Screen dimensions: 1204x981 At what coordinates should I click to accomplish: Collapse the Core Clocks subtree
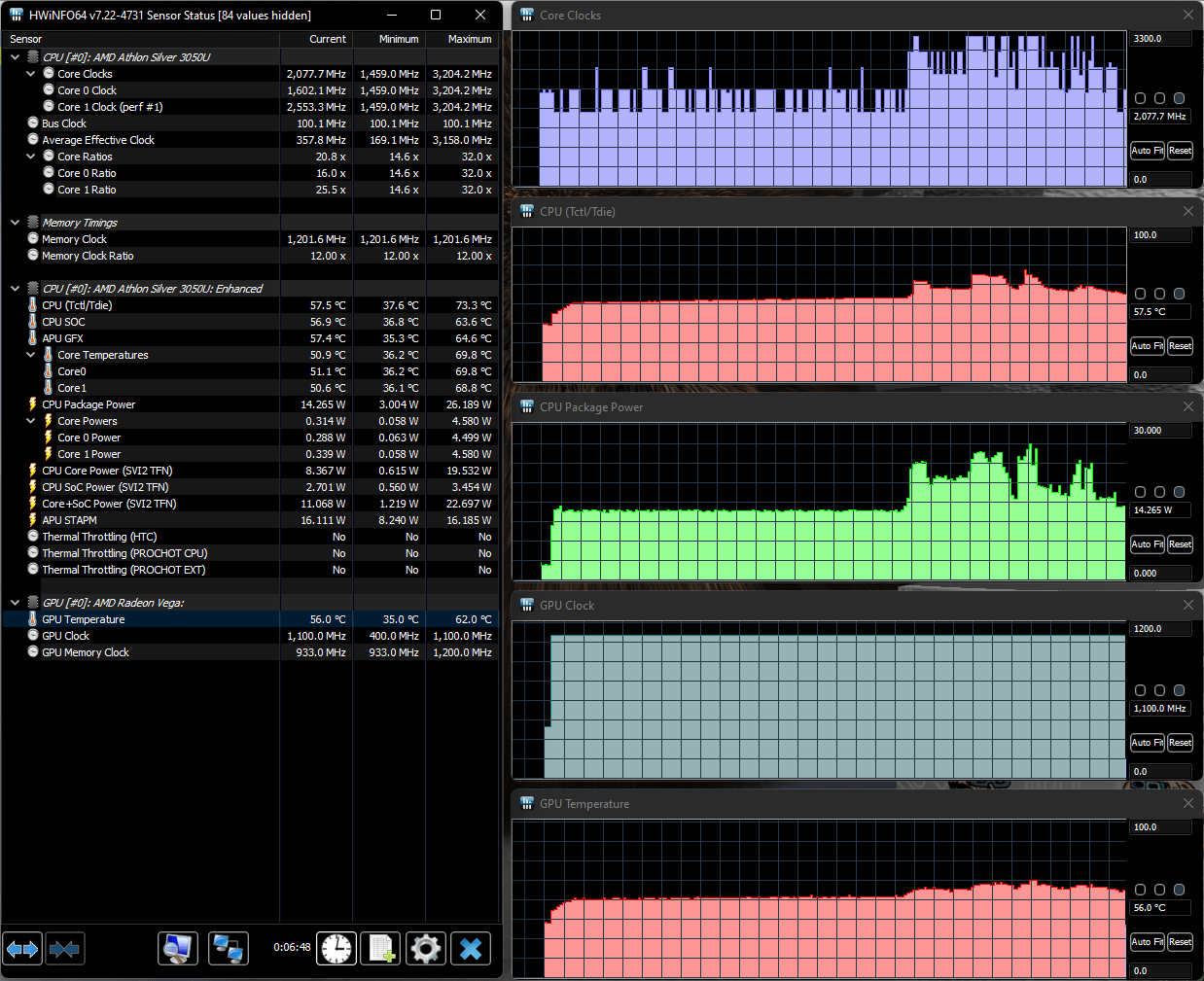point(30,74)
